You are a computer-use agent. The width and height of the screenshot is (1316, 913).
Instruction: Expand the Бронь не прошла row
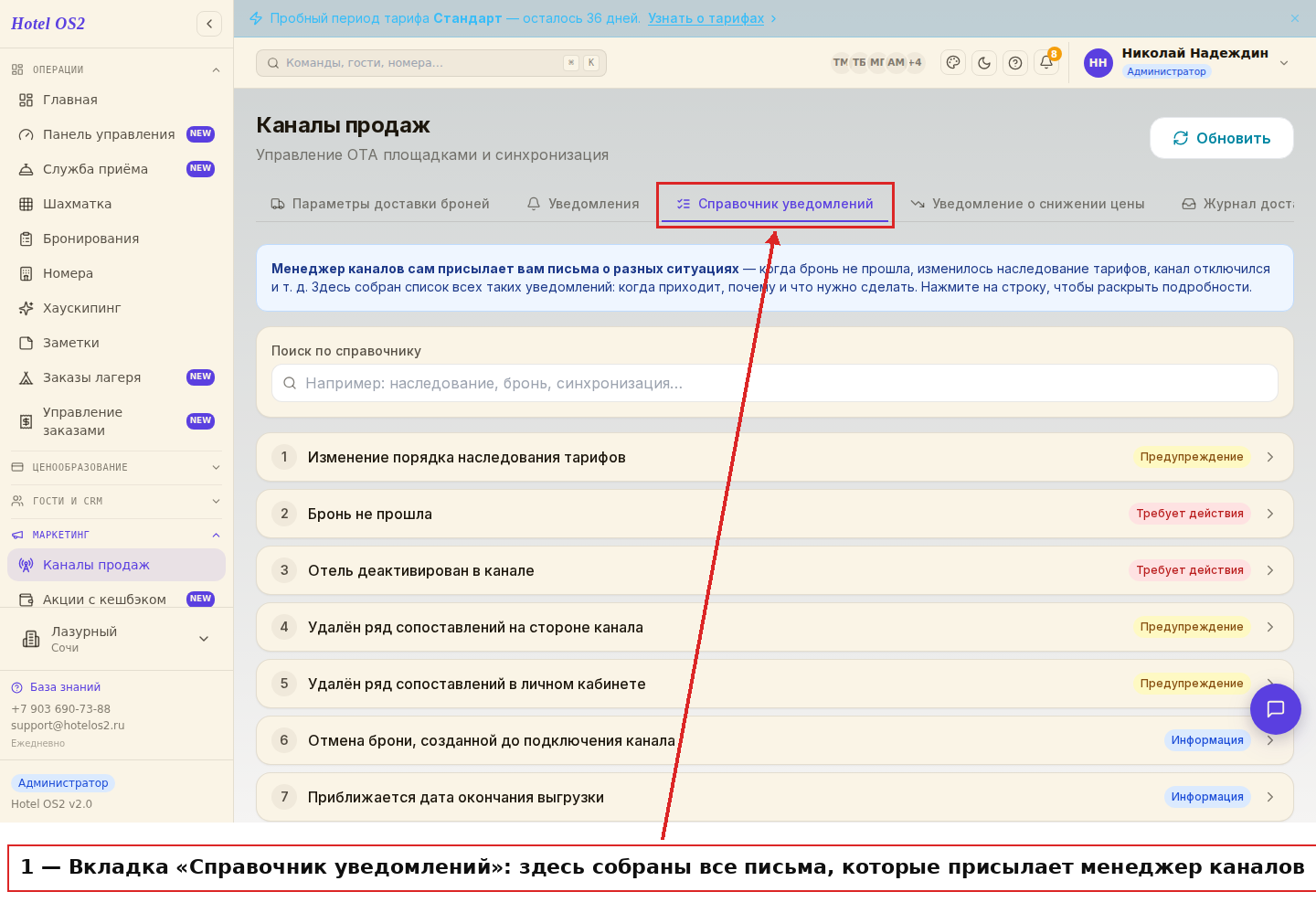click(775, 514)
